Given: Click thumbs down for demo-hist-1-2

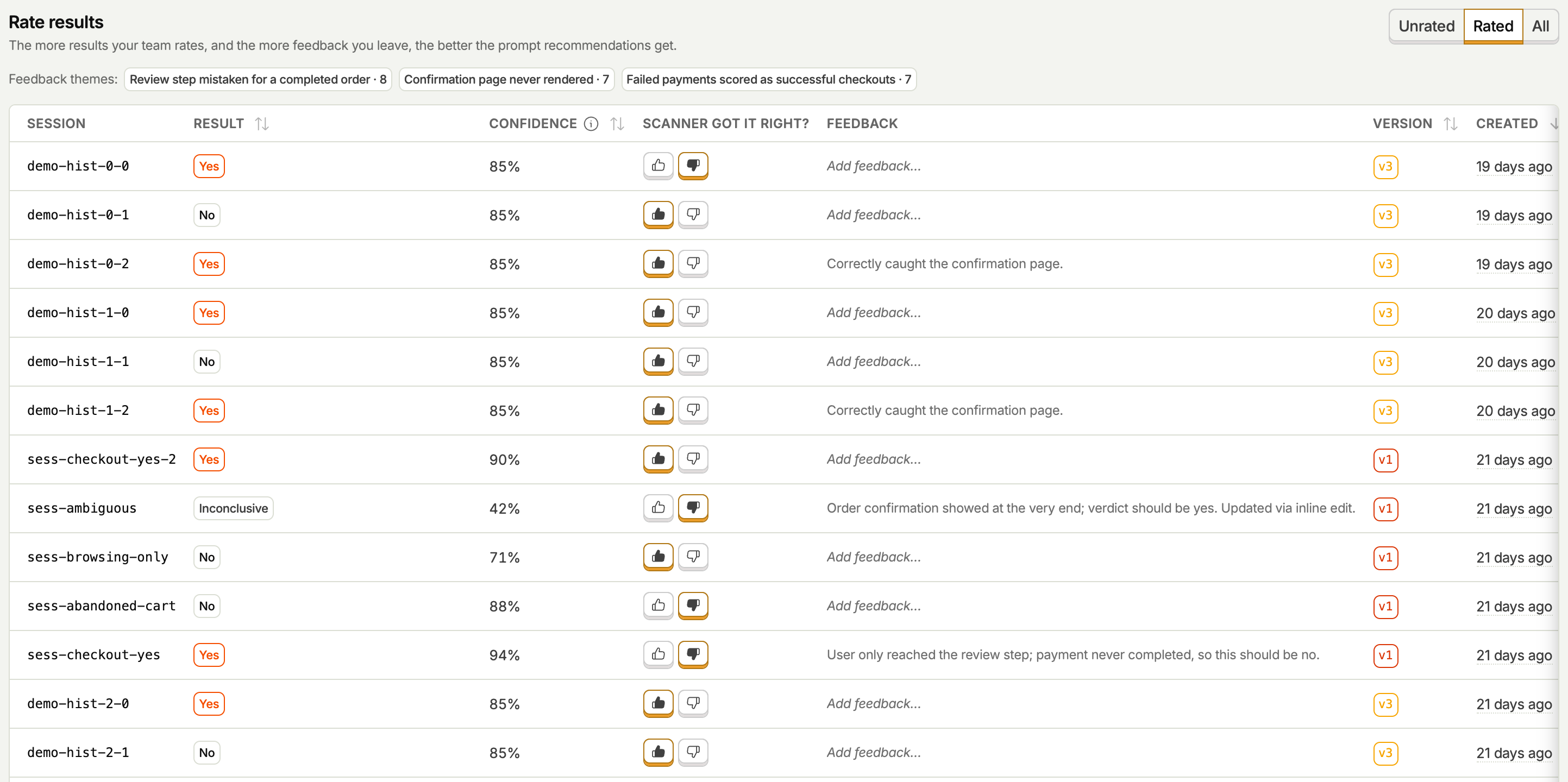Looking at the screenshot, I should tap(693, 410).
